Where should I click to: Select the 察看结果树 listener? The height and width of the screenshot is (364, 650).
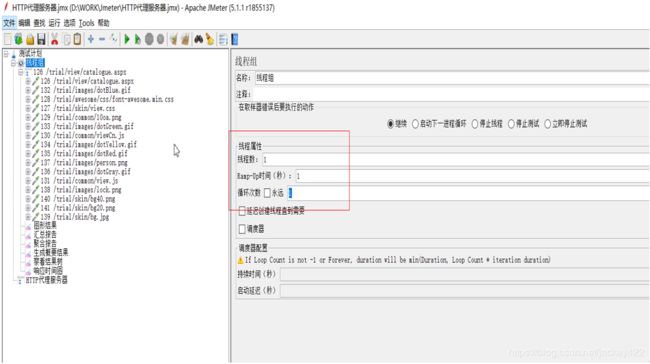[x=48, y=262]
